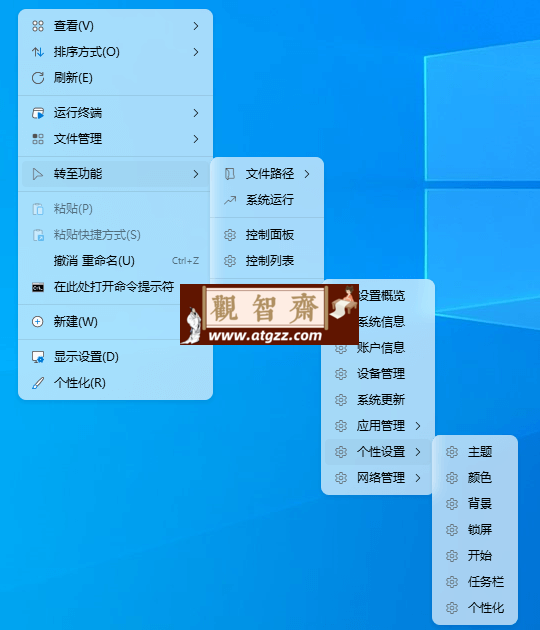
Task: Click the 文件管理 grid icon
Action: pos(38,139)
